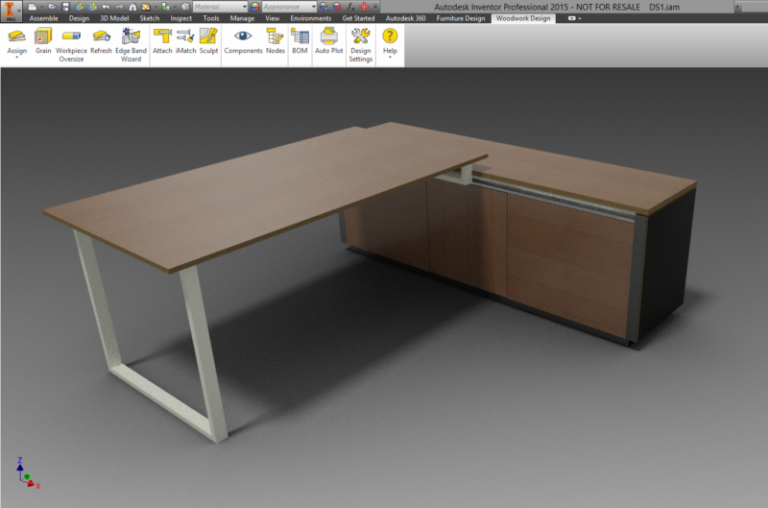The width and height of the screenshot is (768, 508).
Task: Click the Refresh icon in ribbon
Action: pyautogui.click(x=101, y=37)
